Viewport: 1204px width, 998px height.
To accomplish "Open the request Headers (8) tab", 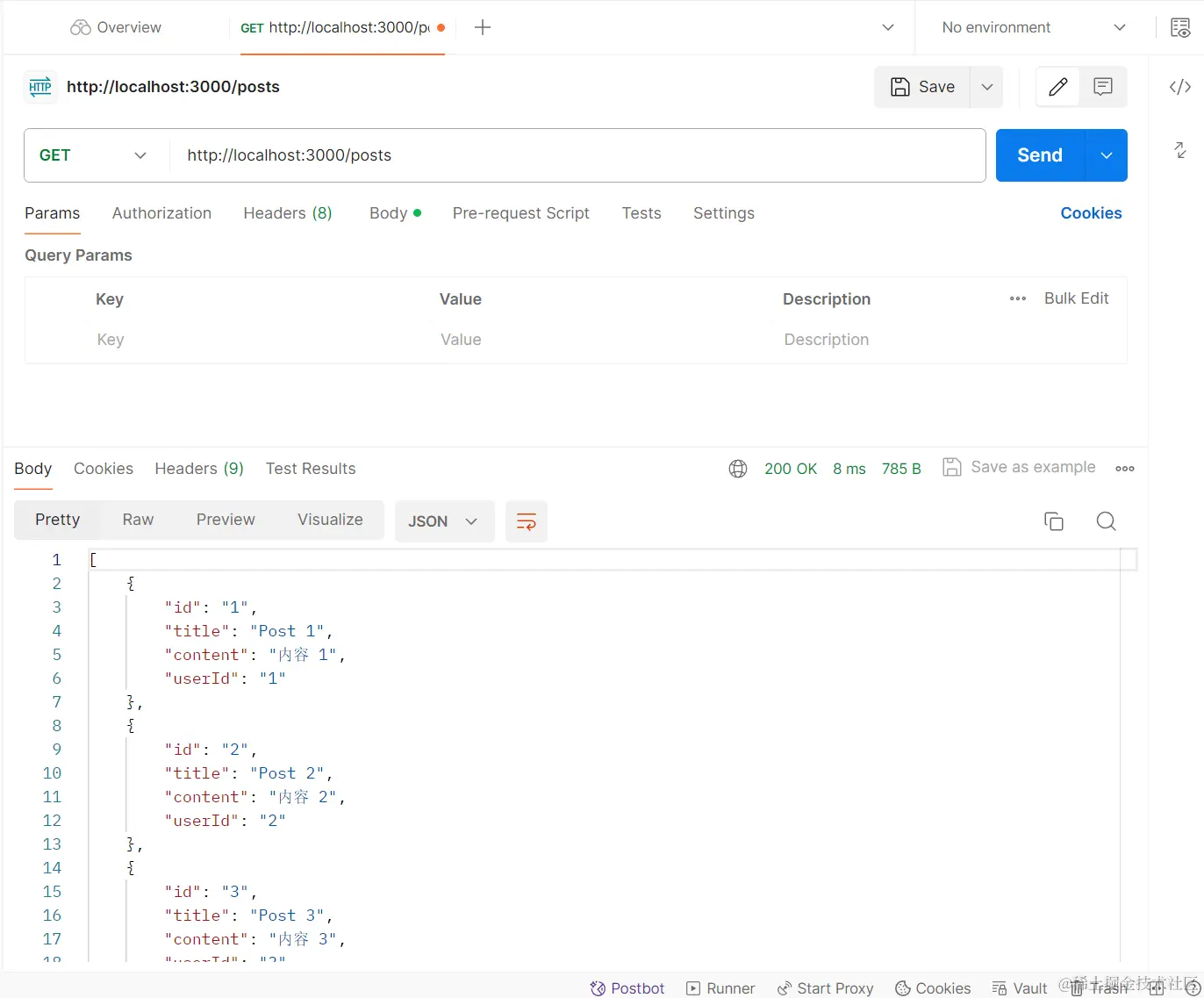I will point(288,213).
